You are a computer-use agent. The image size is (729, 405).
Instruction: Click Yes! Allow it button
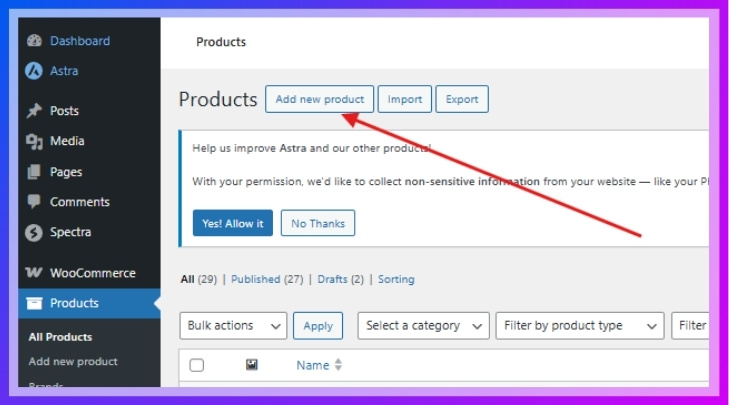point(232,223)
